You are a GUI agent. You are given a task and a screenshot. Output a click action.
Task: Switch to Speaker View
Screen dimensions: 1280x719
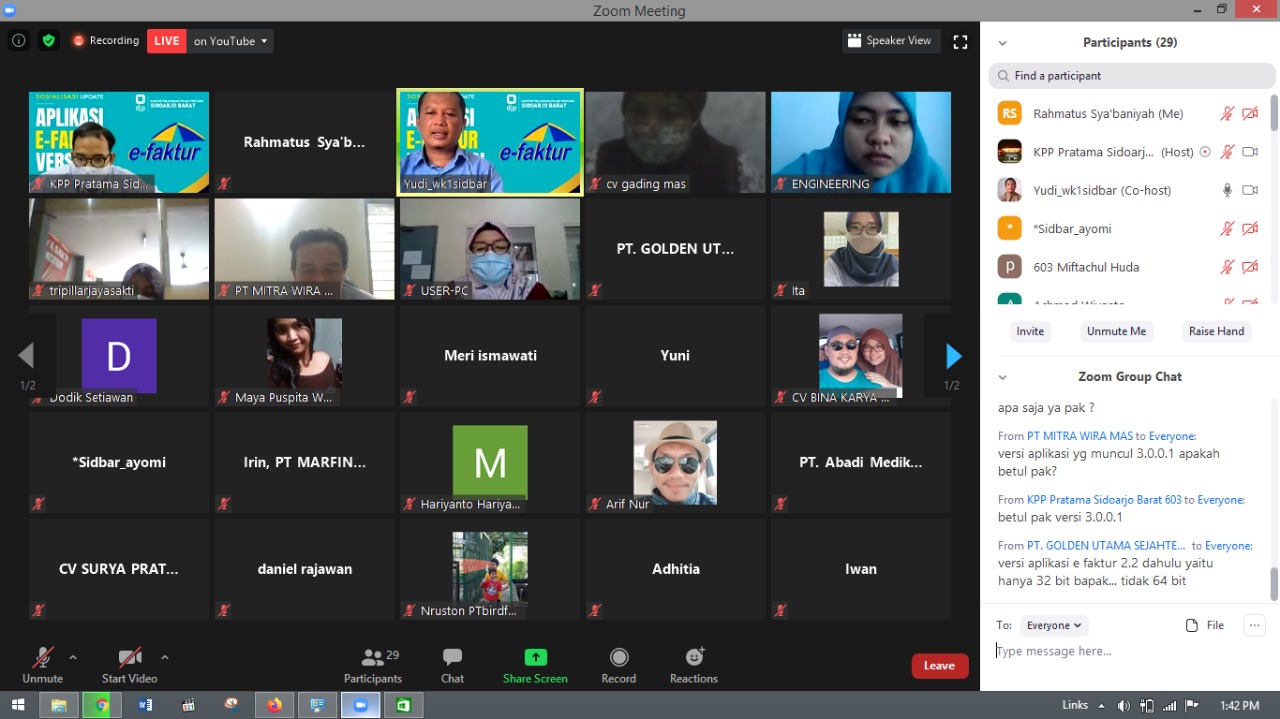tap(889, 41)
